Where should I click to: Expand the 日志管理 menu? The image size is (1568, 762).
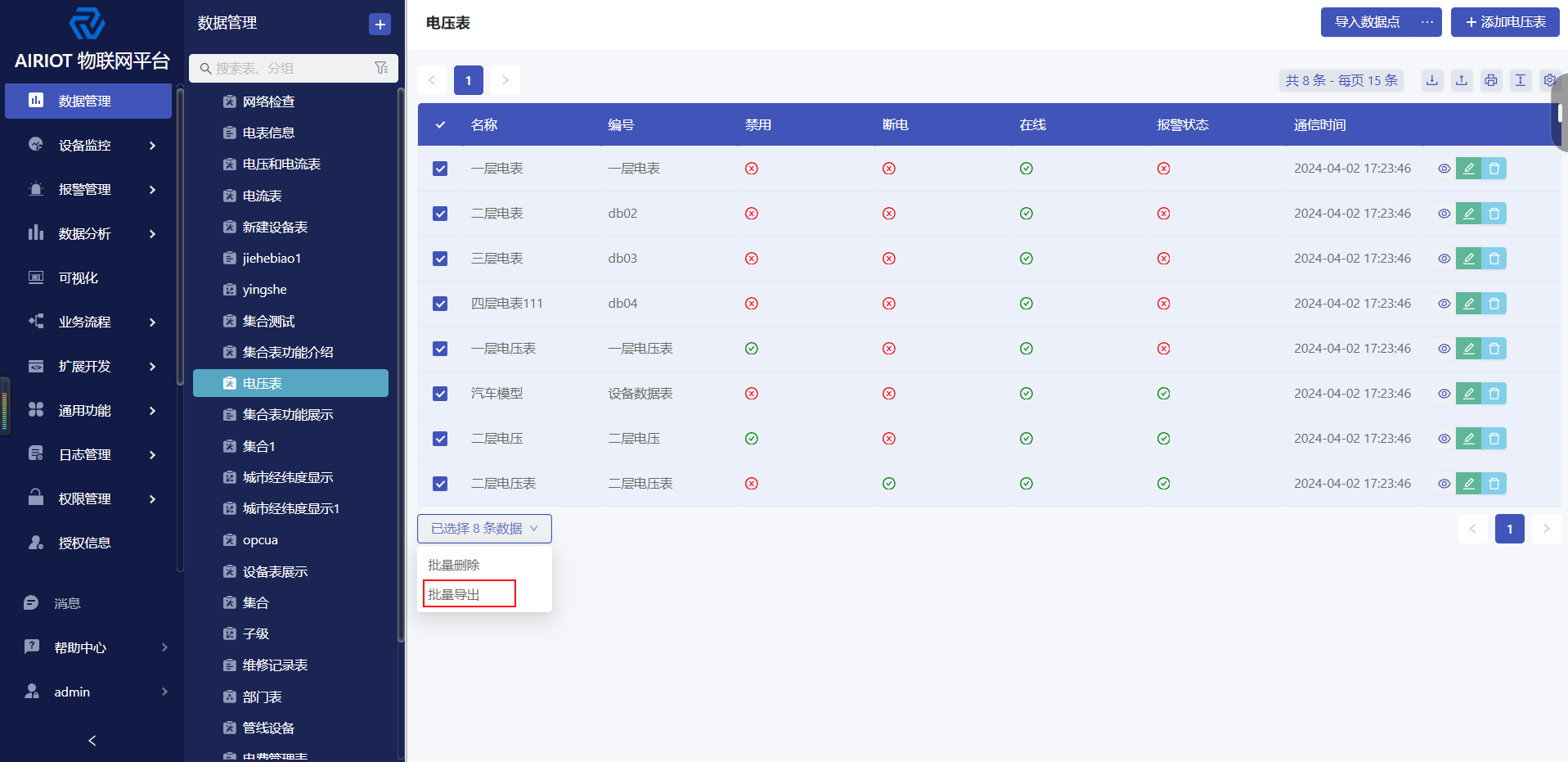[x=88, y=454]
